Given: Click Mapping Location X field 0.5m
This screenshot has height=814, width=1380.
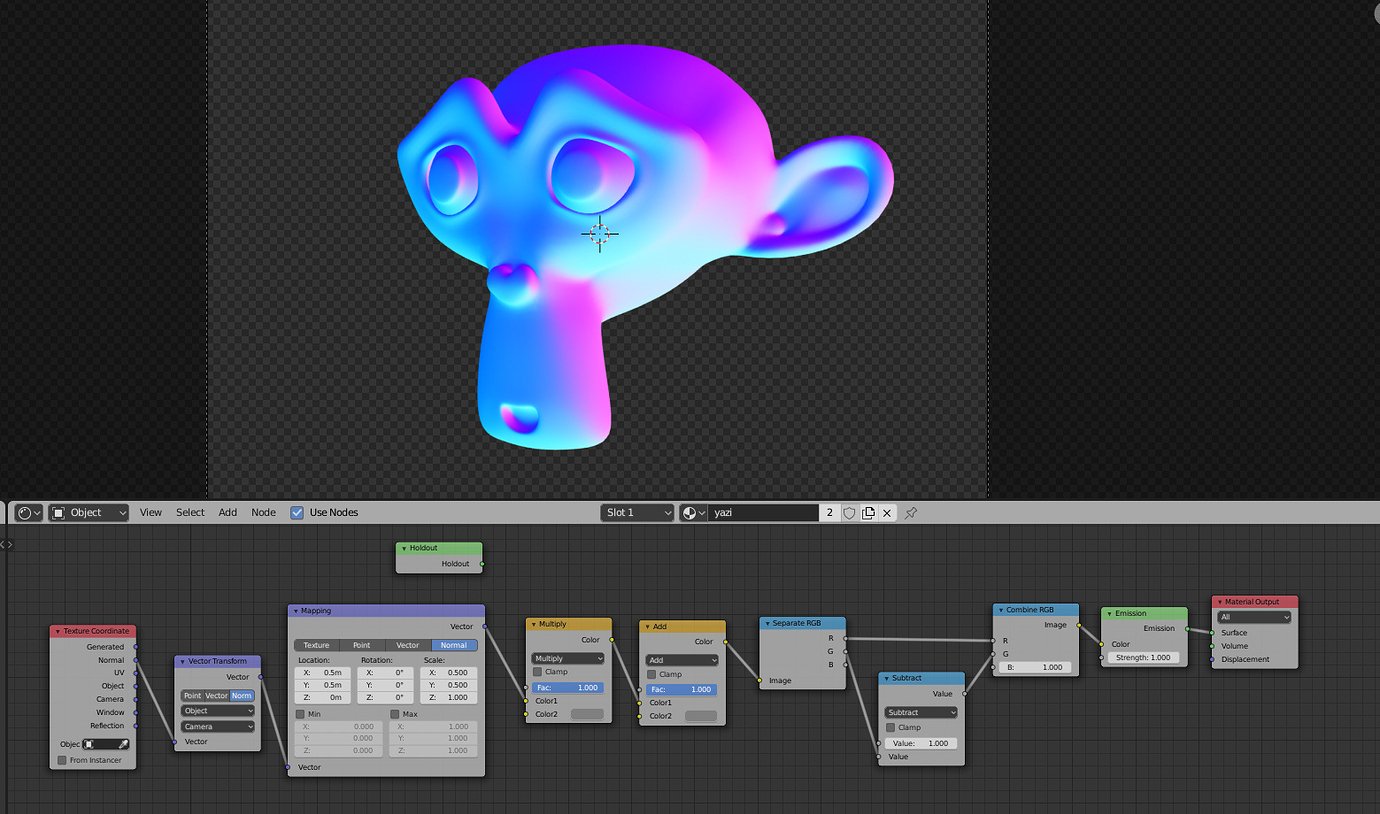Looking at the screenshot, I should [324, 672].
